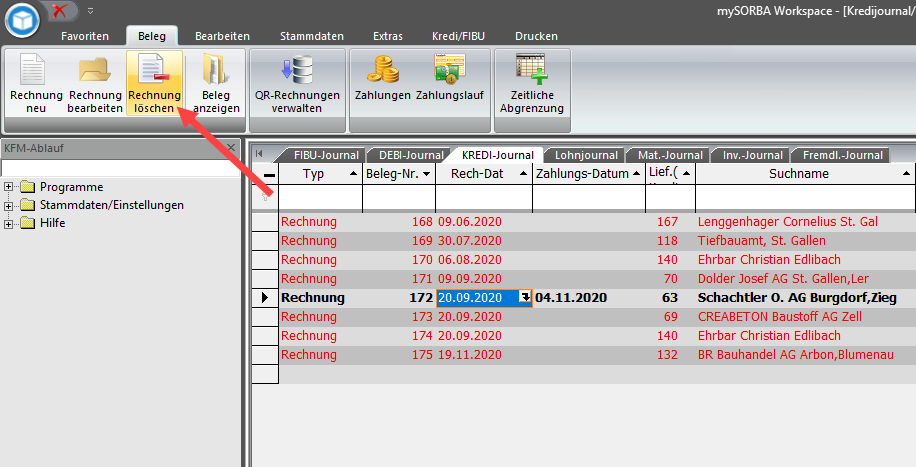The image size is (916, 467).
Task: Expand the Programme tree node
Action: 8,187
